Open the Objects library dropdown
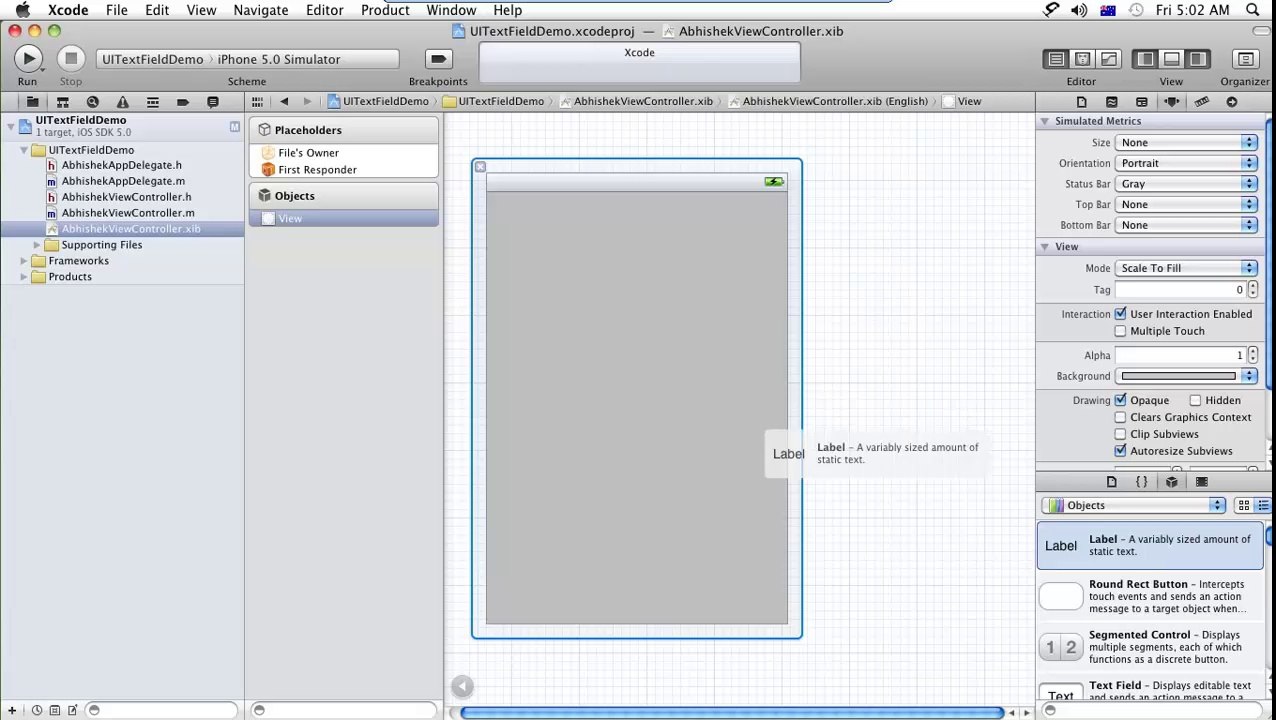The width and height of the screenshot is (1276, 720). tap(1133, 505)
